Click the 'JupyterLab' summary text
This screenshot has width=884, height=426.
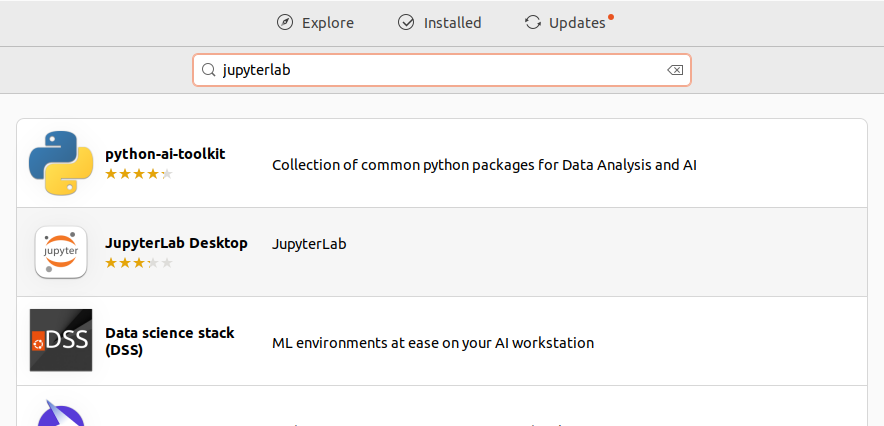(x=309, y=244)
